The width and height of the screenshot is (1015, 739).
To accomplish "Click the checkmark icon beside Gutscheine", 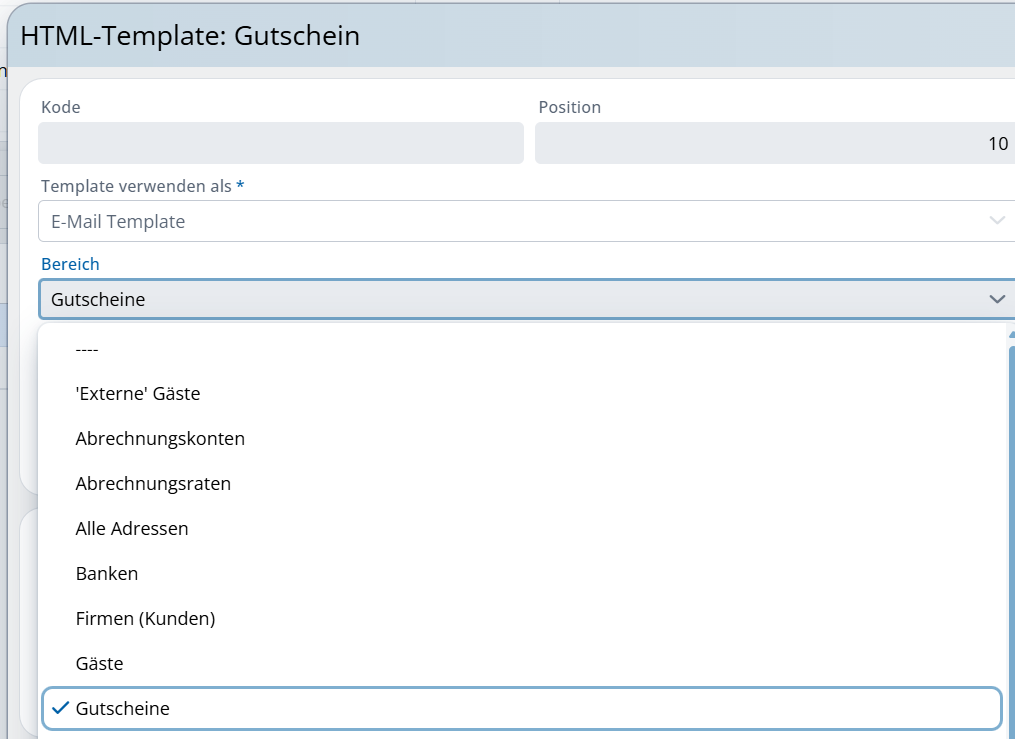I will tap(60, 708).
